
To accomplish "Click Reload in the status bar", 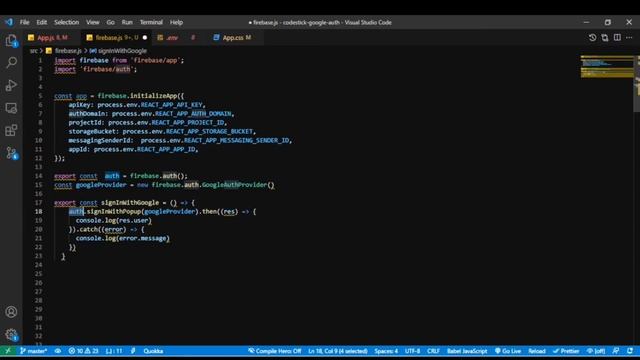I will pyautogui.click(x=537, y=351).
